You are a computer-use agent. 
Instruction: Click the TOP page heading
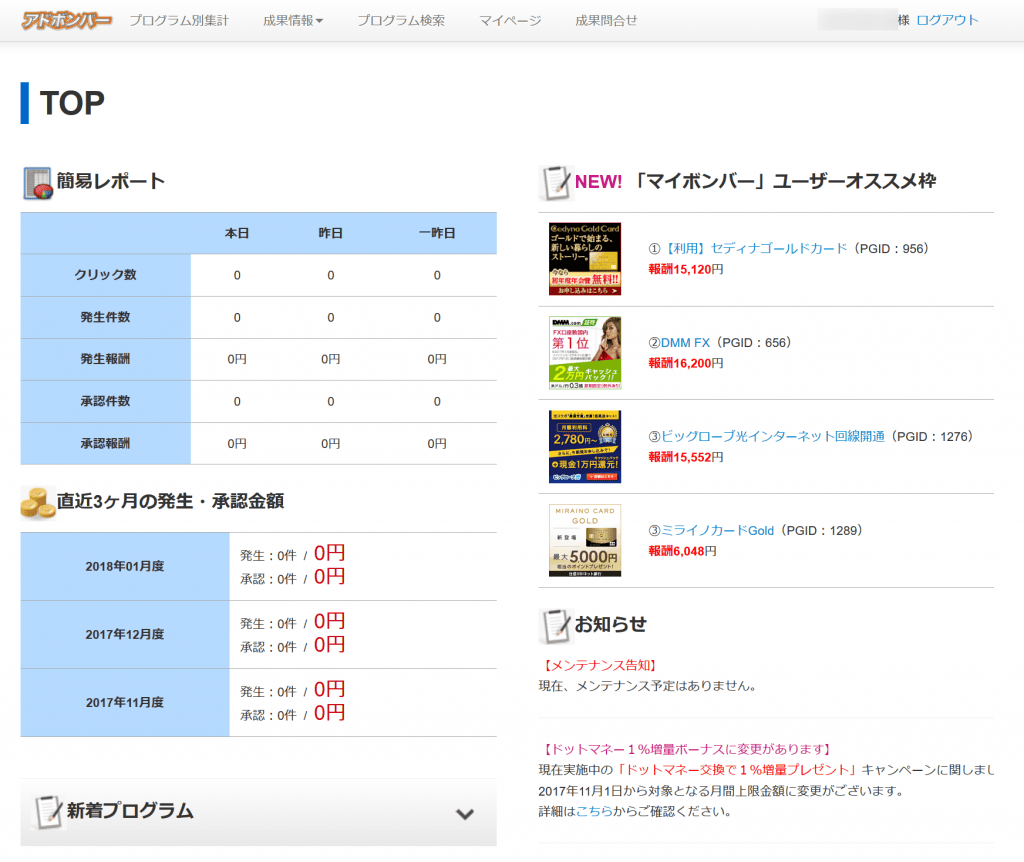point(72,103)
